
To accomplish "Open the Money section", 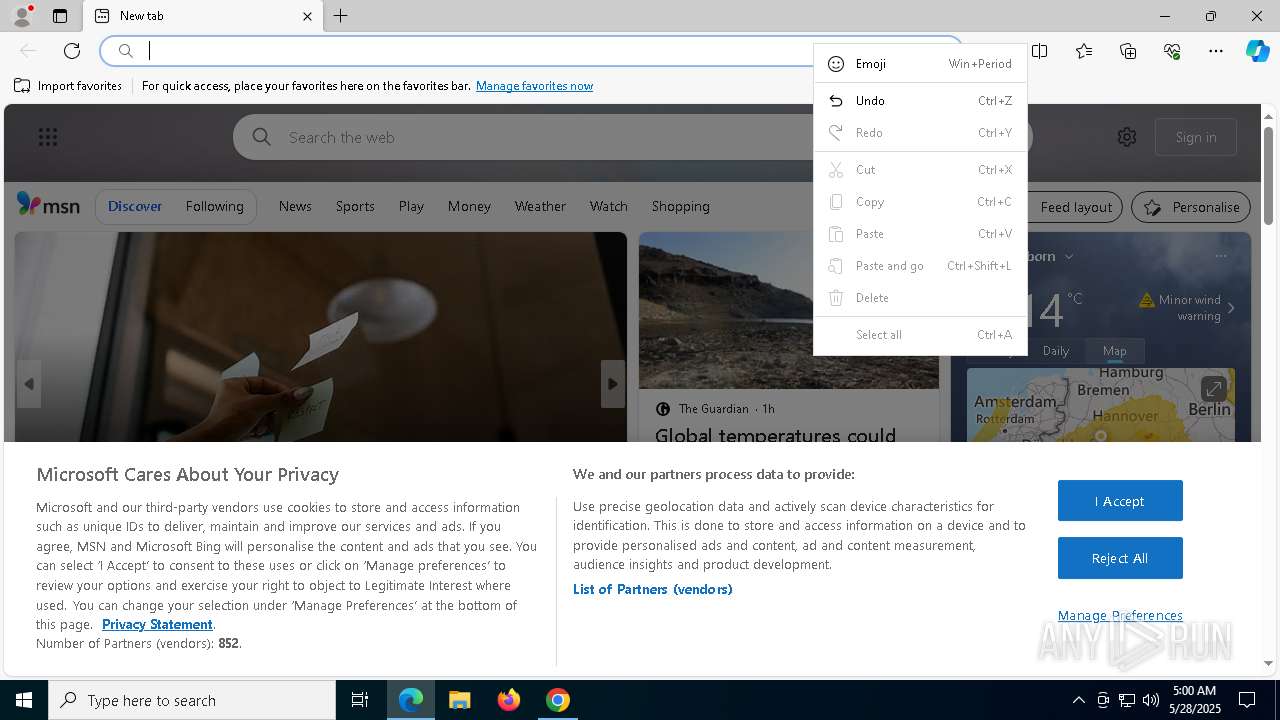I will [469, 206].
